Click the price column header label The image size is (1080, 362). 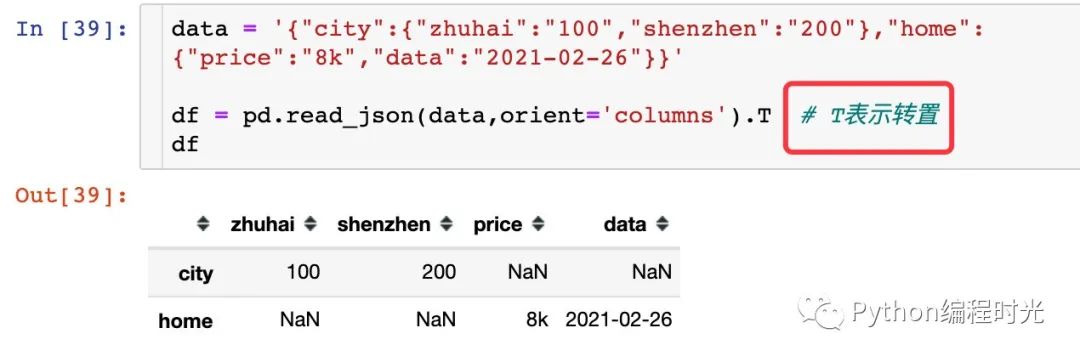click(498, 225)
